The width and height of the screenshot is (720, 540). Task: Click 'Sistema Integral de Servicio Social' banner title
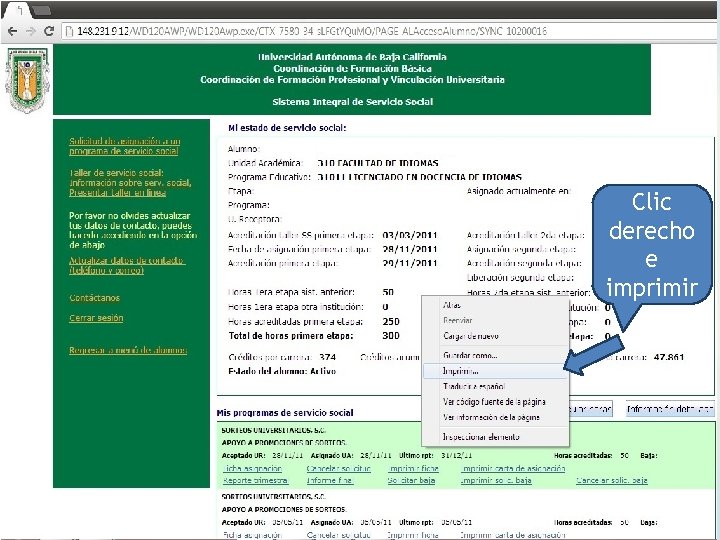[353, 102]
